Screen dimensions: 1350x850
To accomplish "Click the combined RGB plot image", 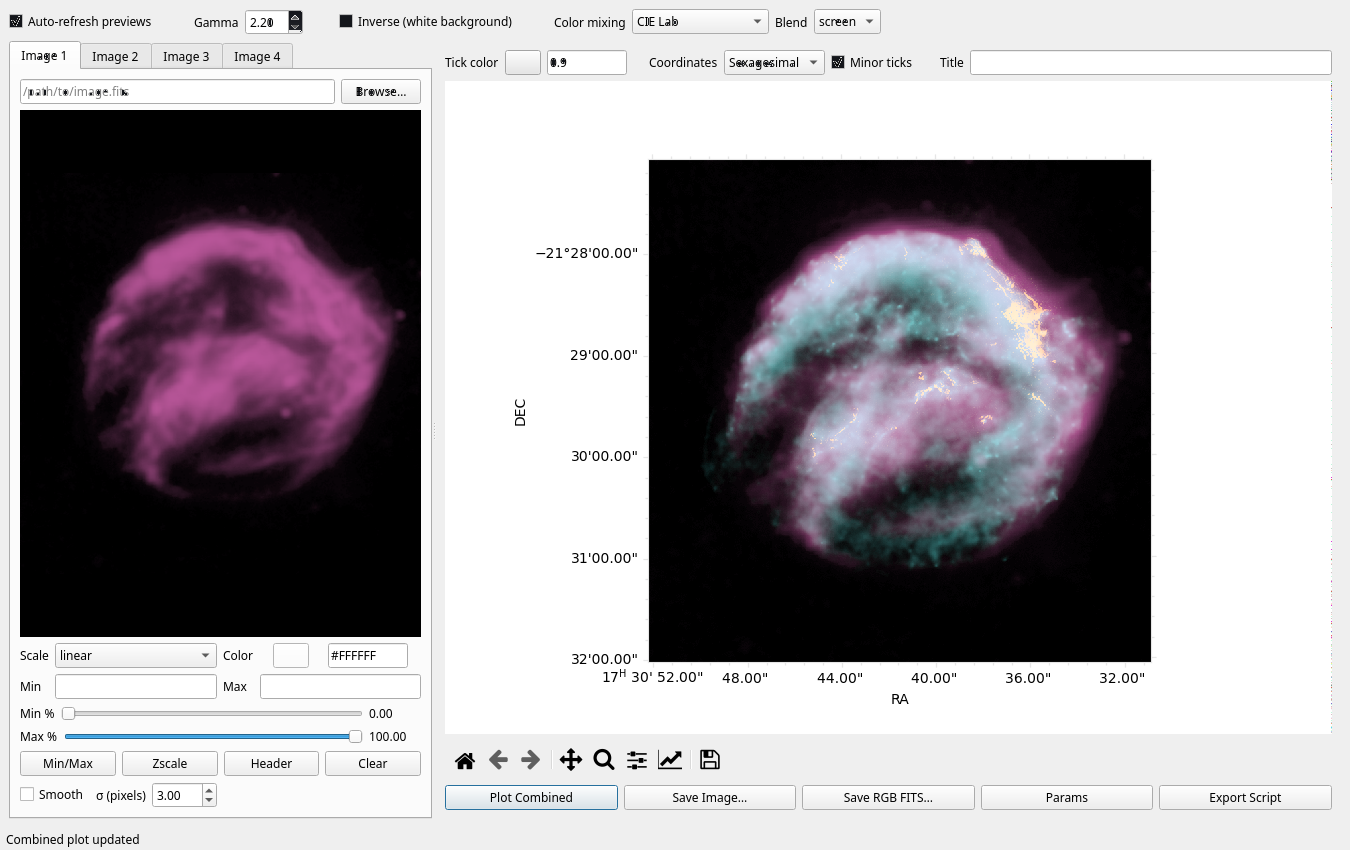I will click(900, 410).
